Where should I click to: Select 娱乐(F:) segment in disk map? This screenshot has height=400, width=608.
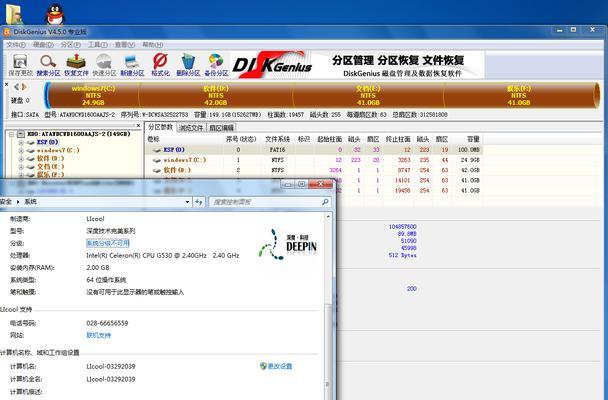pyautogui.click(x=518, y=95)
